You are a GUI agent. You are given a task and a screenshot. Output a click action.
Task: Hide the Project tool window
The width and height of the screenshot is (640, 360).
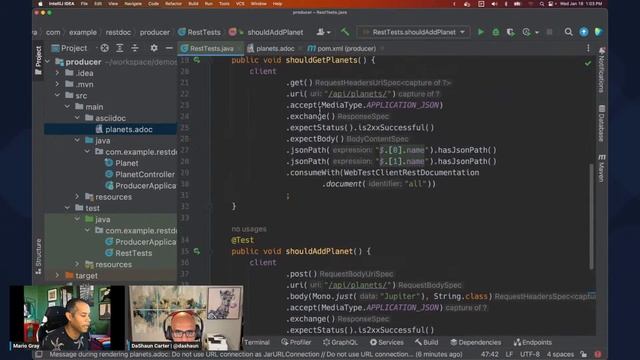tap(169, 48)
